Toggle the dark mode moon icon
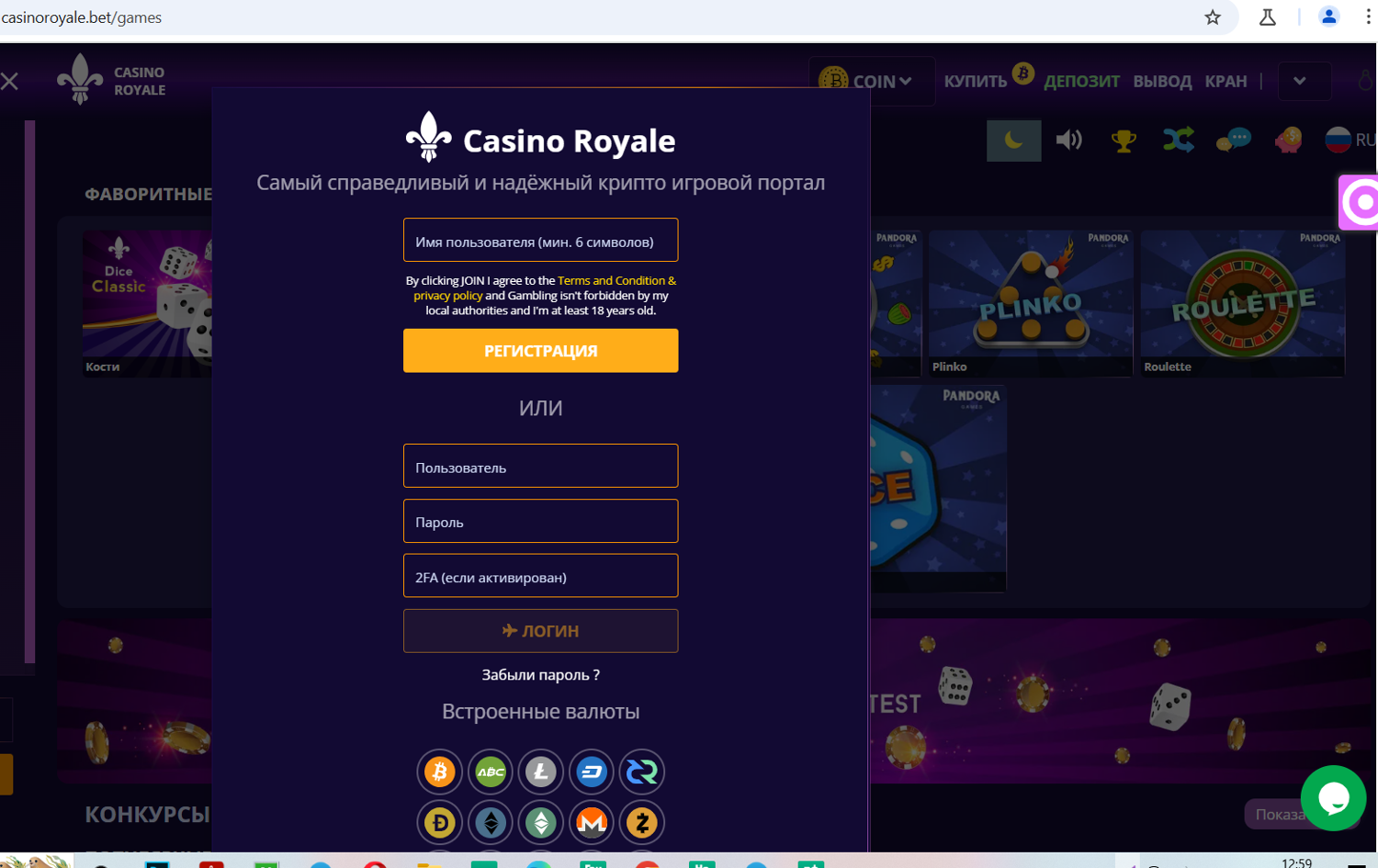Screen dimensions: 1378x868 pos(1013,141)
